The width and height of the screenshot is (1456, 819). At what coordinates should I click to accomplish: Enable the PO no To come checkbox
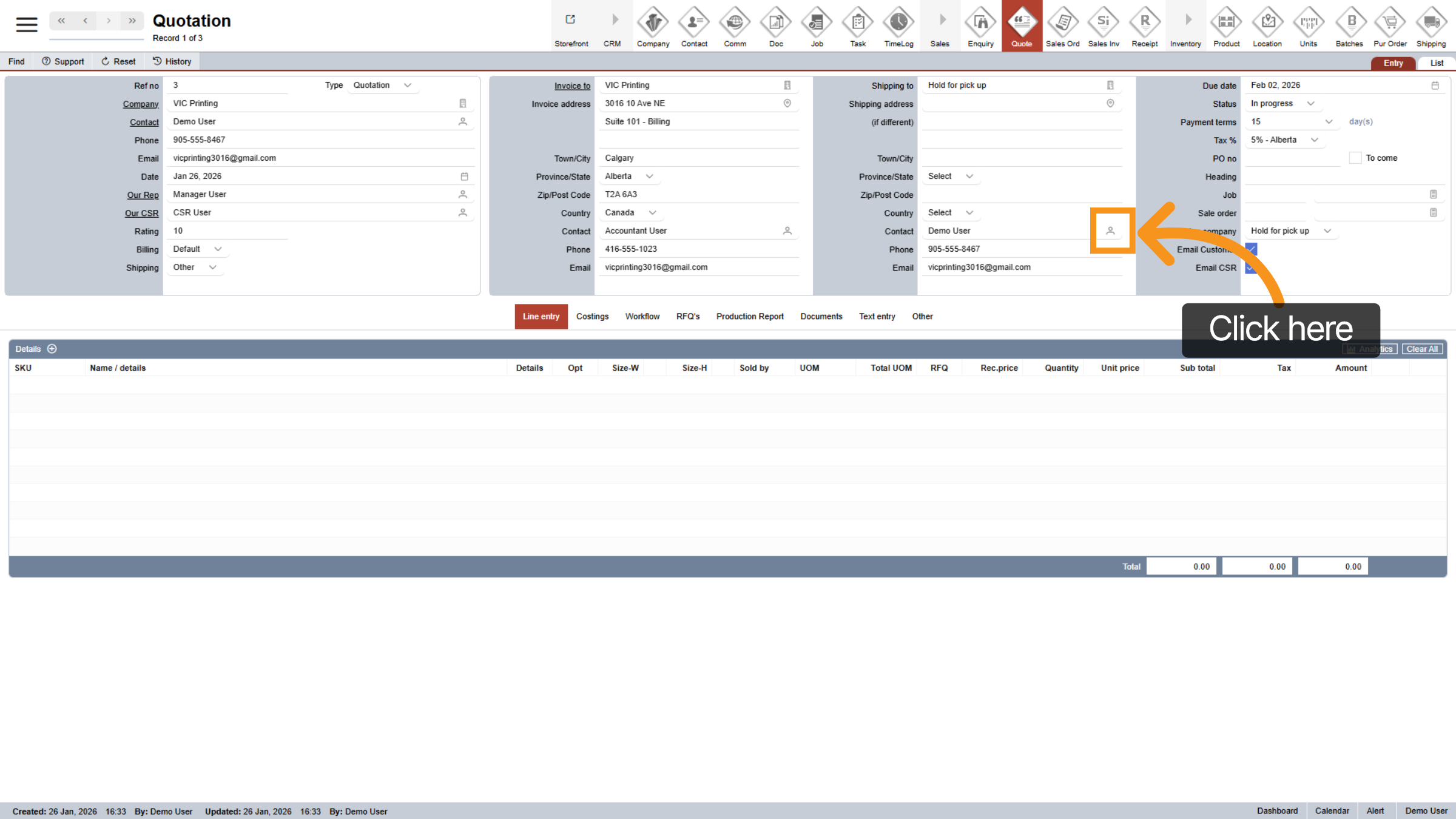(1355, 158)
